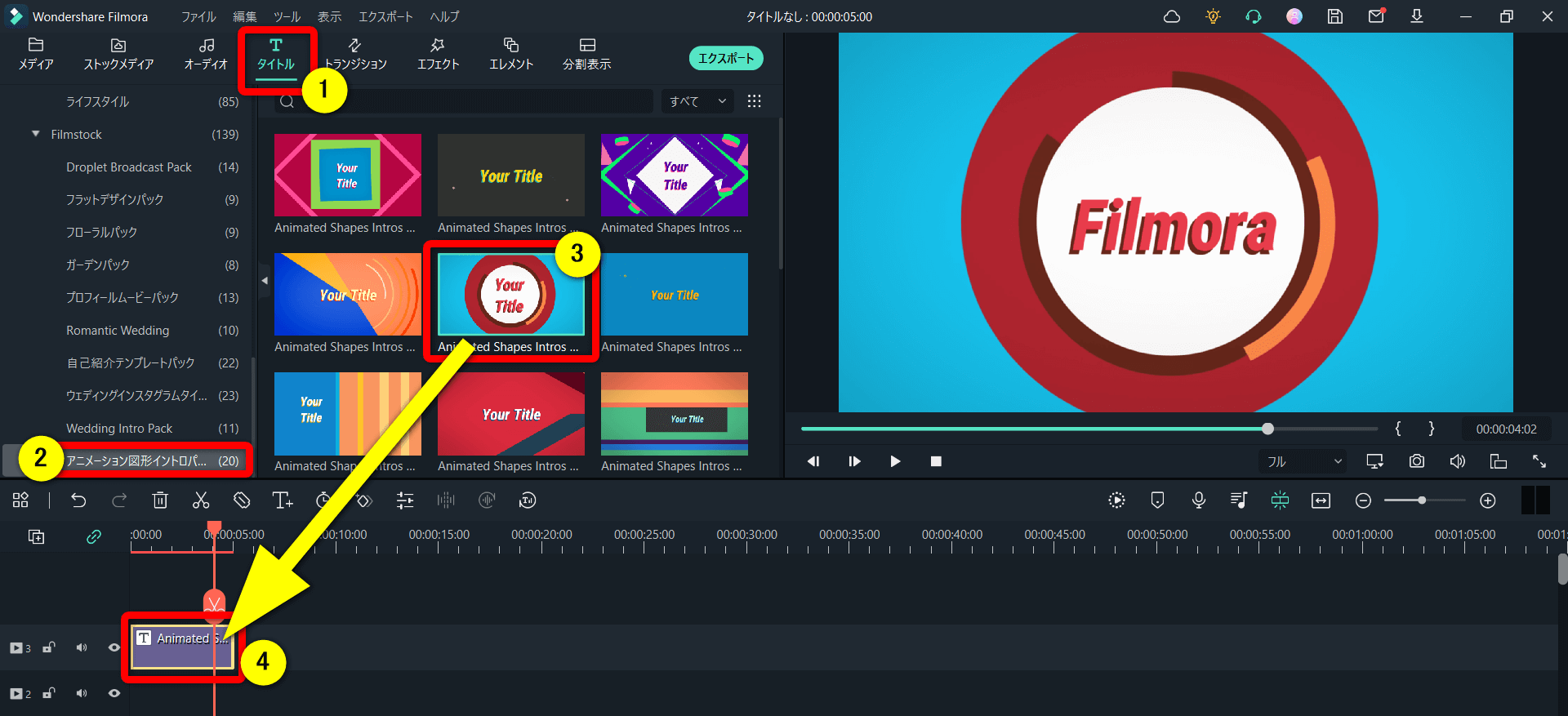Step forward one frame in preview
1568x716 pixels.
854,461
